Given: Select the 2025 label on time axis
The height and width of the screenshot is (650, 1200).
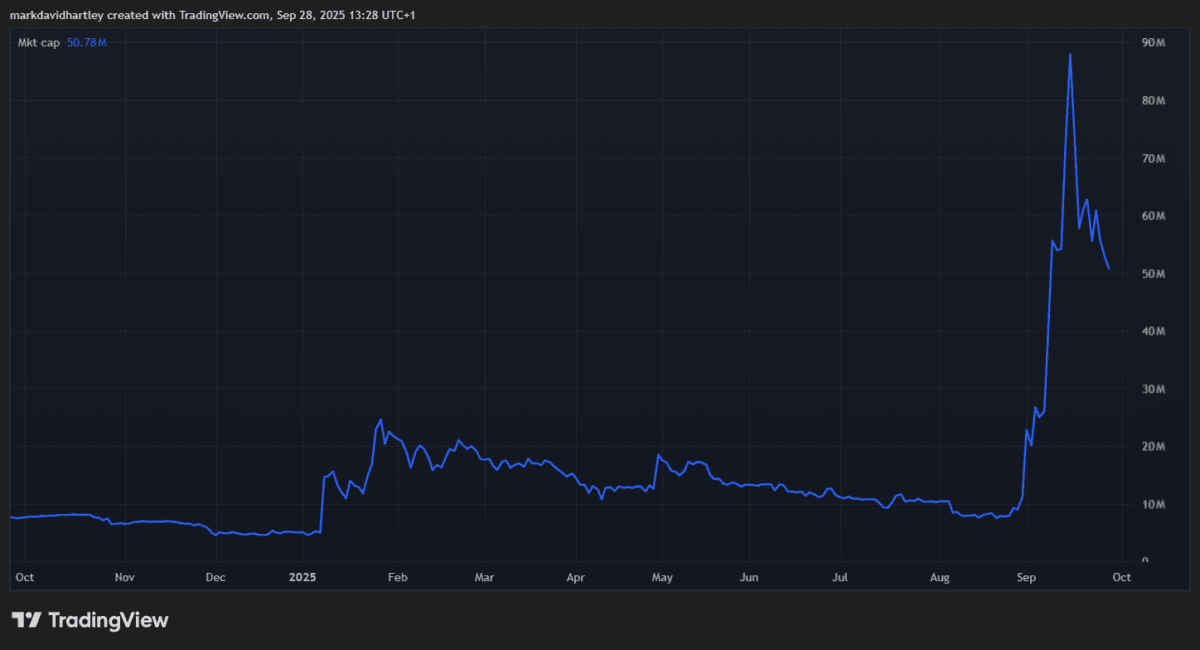Looking at the screenshot, I should (x=302, y=577).
